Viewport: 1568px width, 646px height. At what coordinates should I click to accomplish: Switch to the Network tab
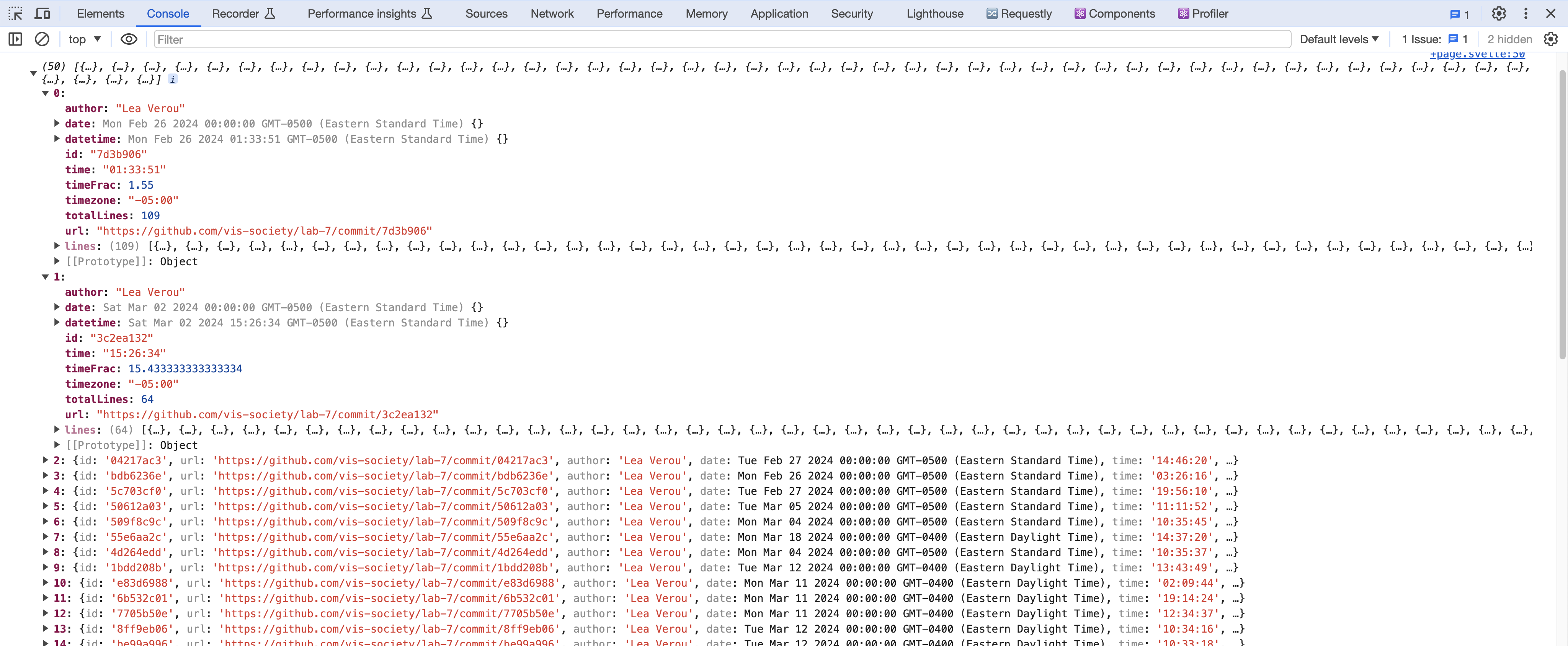(552, 13)
